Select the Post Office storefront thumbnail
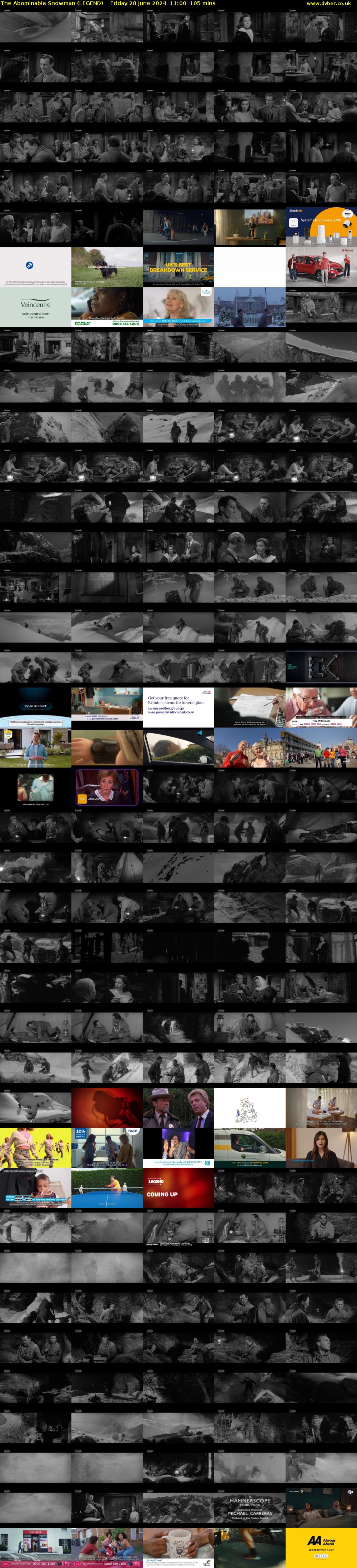The height and width of the screenshot is (1568, 357). [35, 1548]
